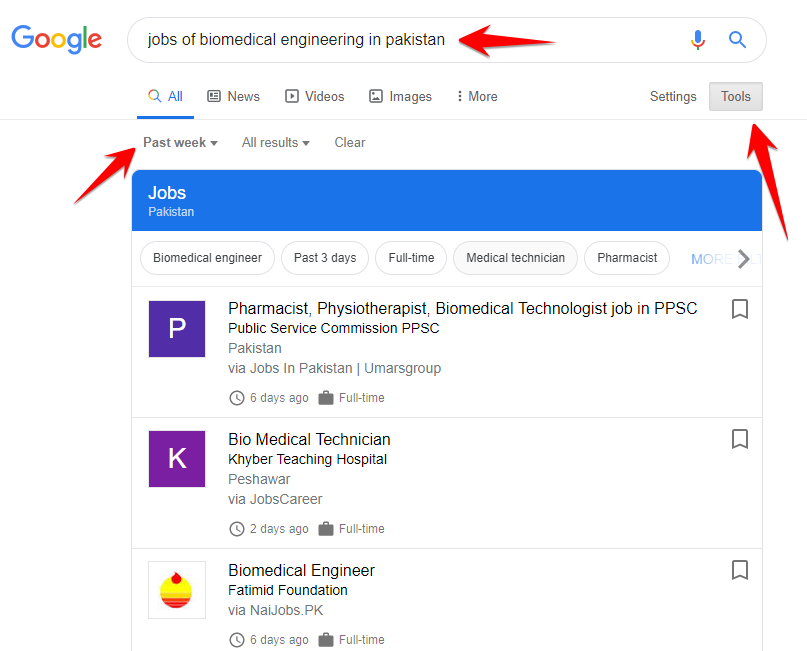
Task: Apply the Pharmacist filter chip
Action: 627,258
